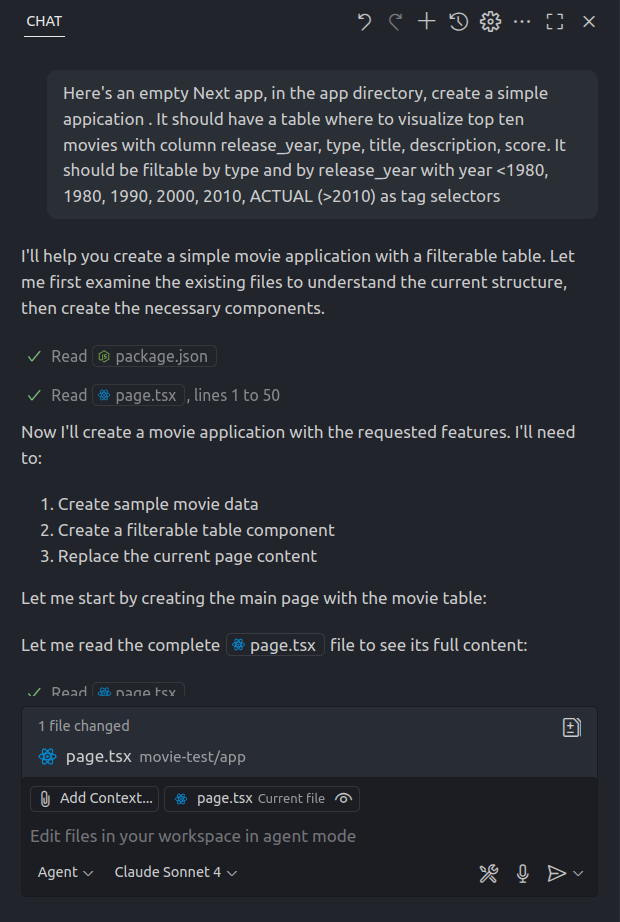This screenshot has height=922, width=620.
Task: Open page.tsx link in Read step
Action: point(139,395)
